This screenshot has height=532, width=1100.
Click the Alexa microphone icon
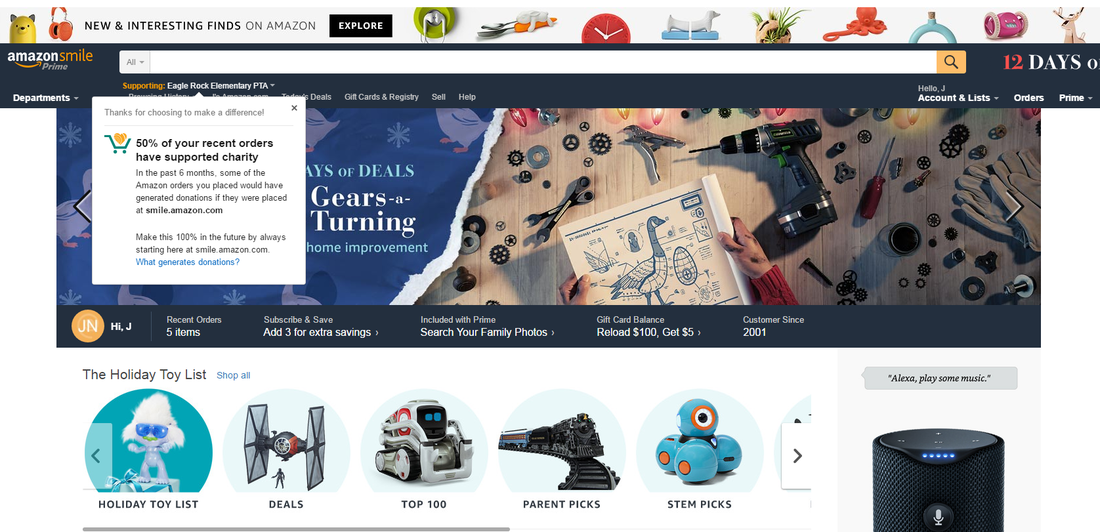[938, 517]
